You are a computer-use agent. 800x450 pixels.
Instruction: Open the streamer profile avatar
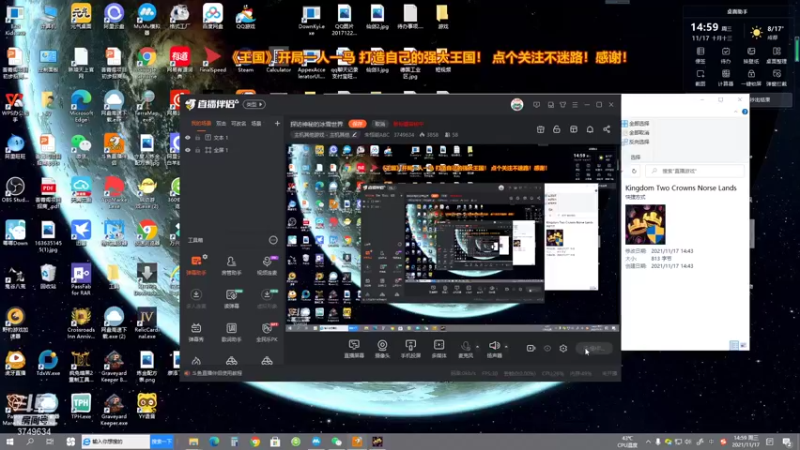(517, 105)
